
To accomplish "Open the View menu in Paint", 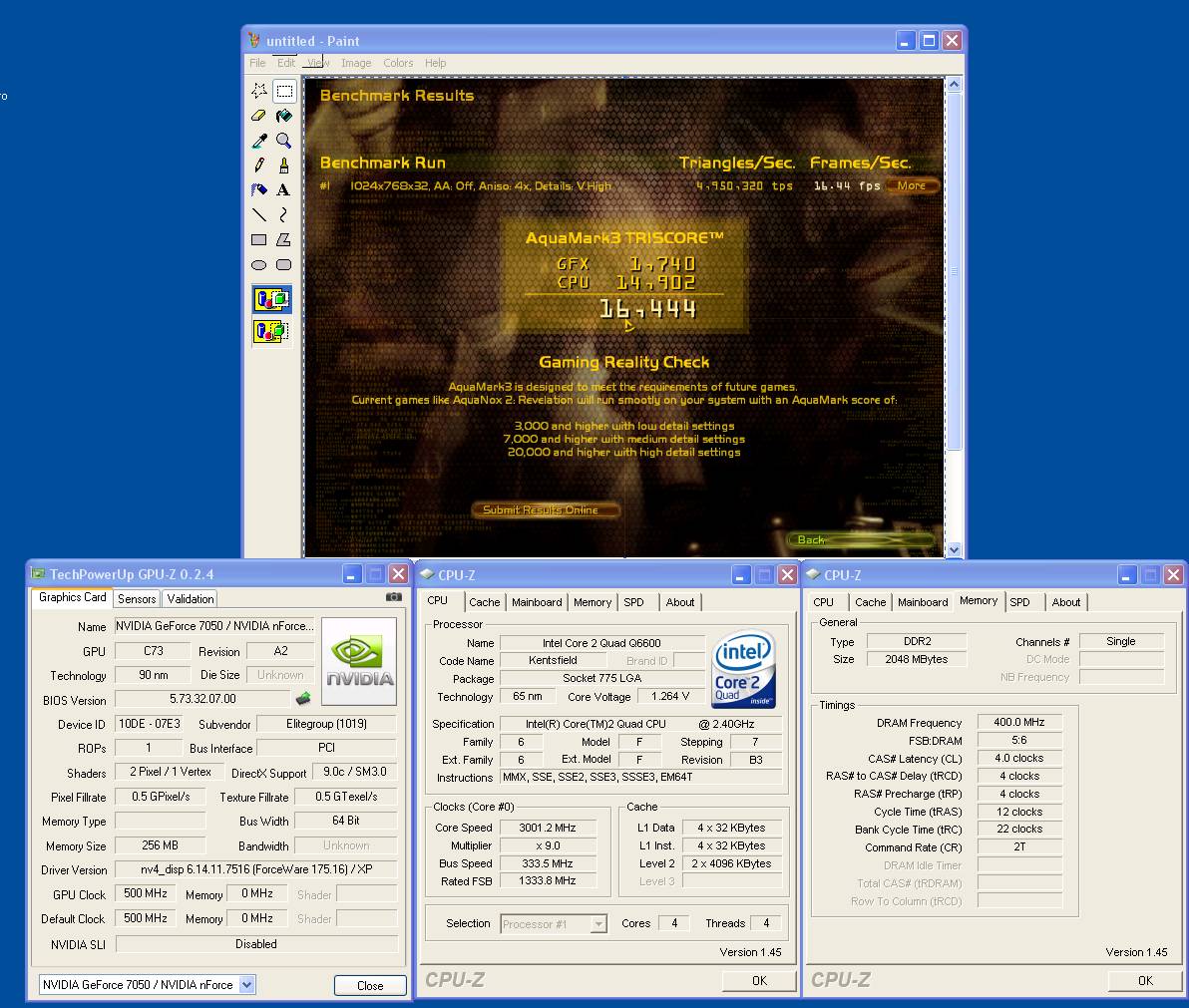I will [318, 63].
